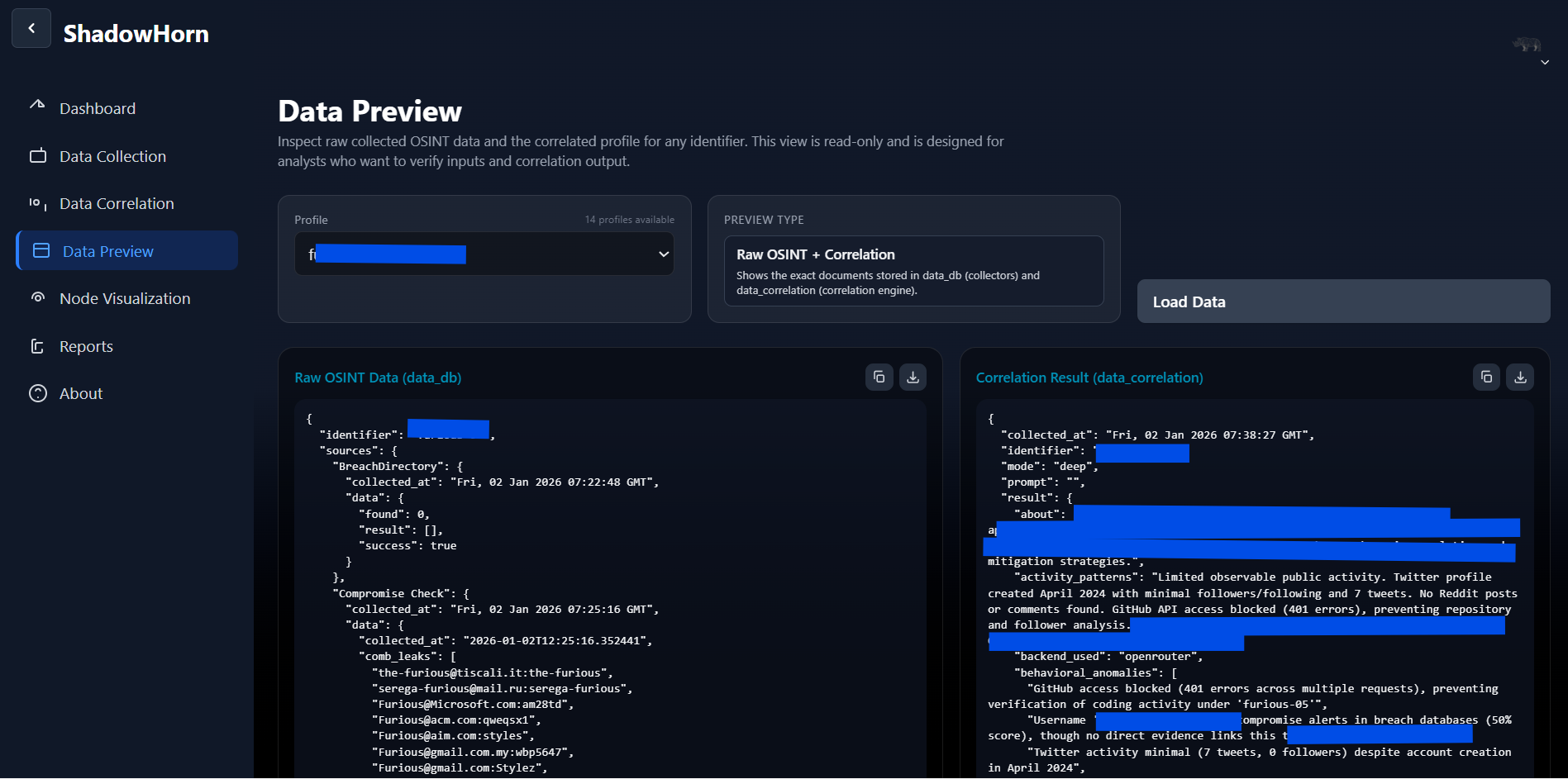This screenshot has height=779, width=1568.
Task: Copy the Raw OSINT Data JSON
Action: tap(879, 377)
